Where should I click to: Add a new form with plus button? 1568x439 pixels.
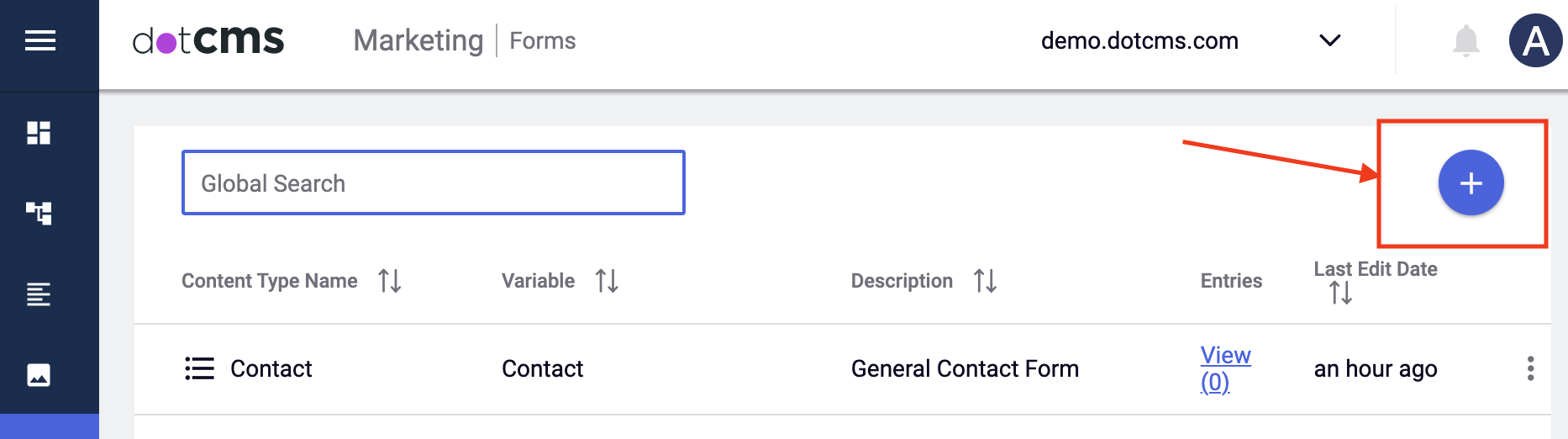pyautogui.click(x=1471, y=183)
